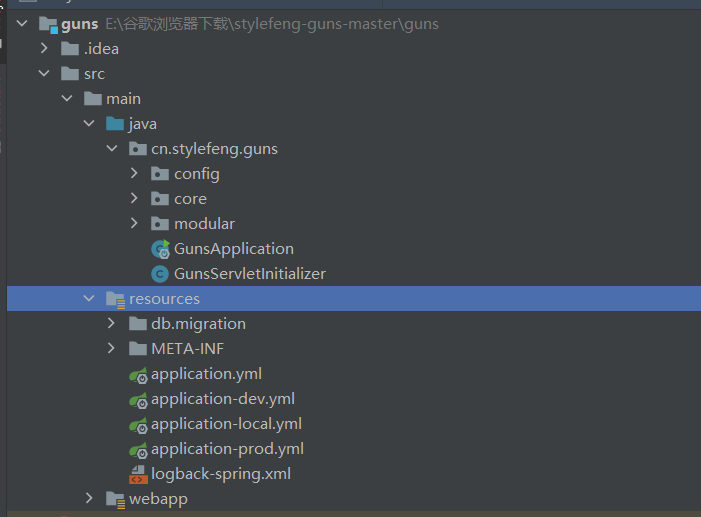This screenshot has width=701, height=517.
Task: Expand the webapp folder arrow
Action: click(89, 498)
